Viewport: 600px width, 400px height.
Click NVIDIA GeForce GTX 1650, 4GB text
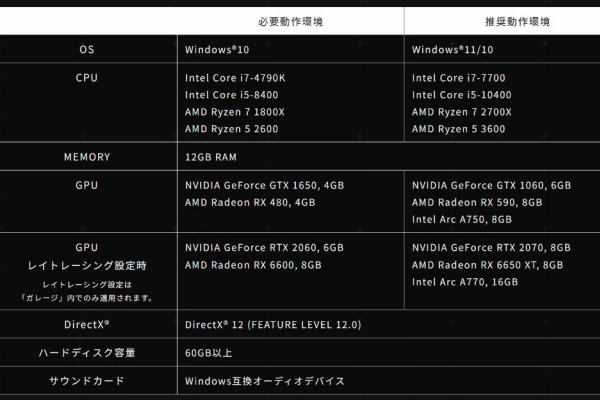[264, 185]
